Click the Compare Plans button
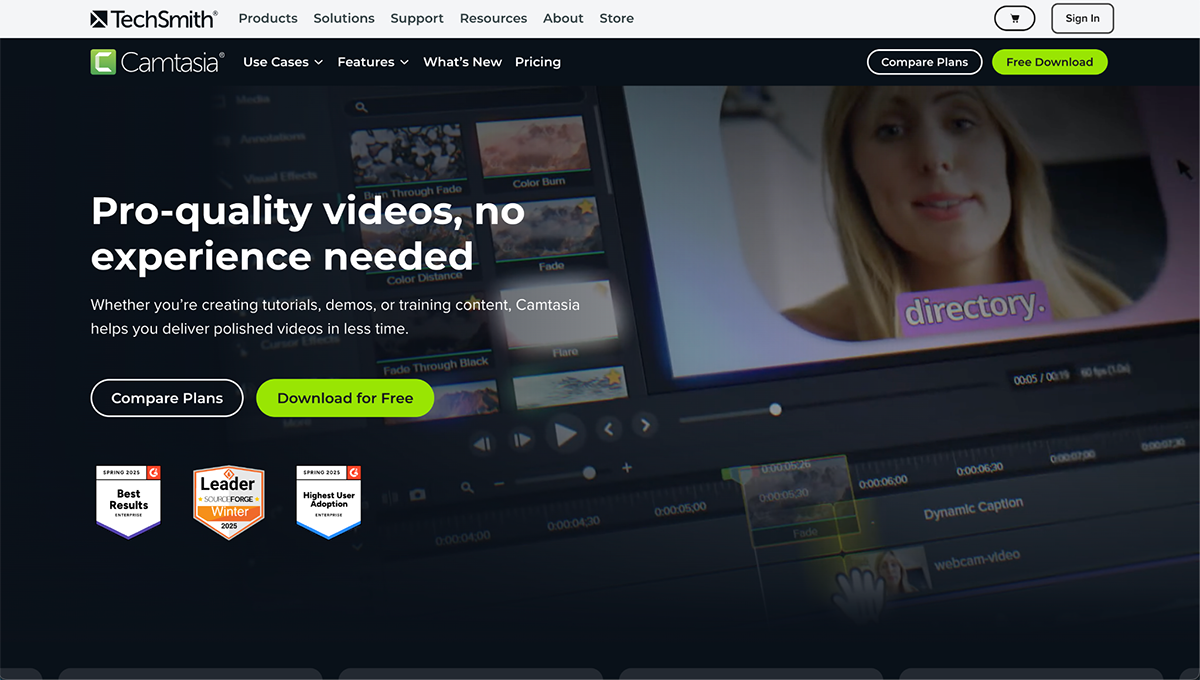Image resolution: width=1200 pixels, height=680 pixels. [x=167, y=397]
